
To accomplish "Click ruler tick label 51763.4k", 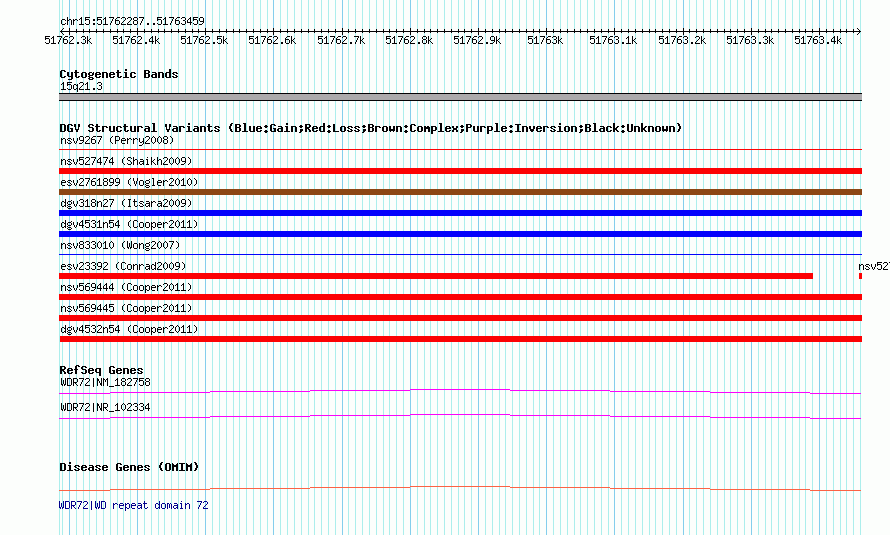I will tap(818, 40).
